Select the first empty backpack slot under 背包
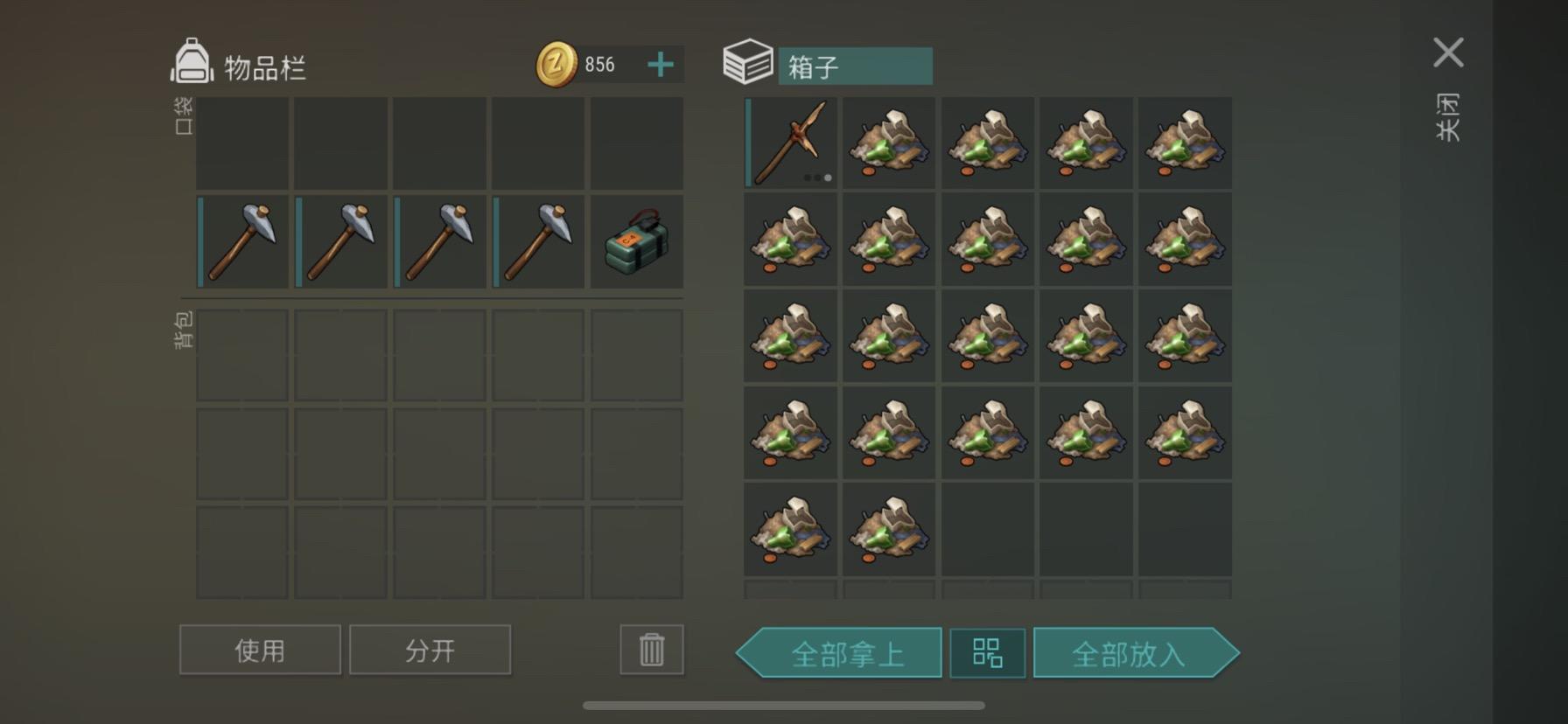The width and height of the screenshot is (1568, 724). tap(242, 355)
